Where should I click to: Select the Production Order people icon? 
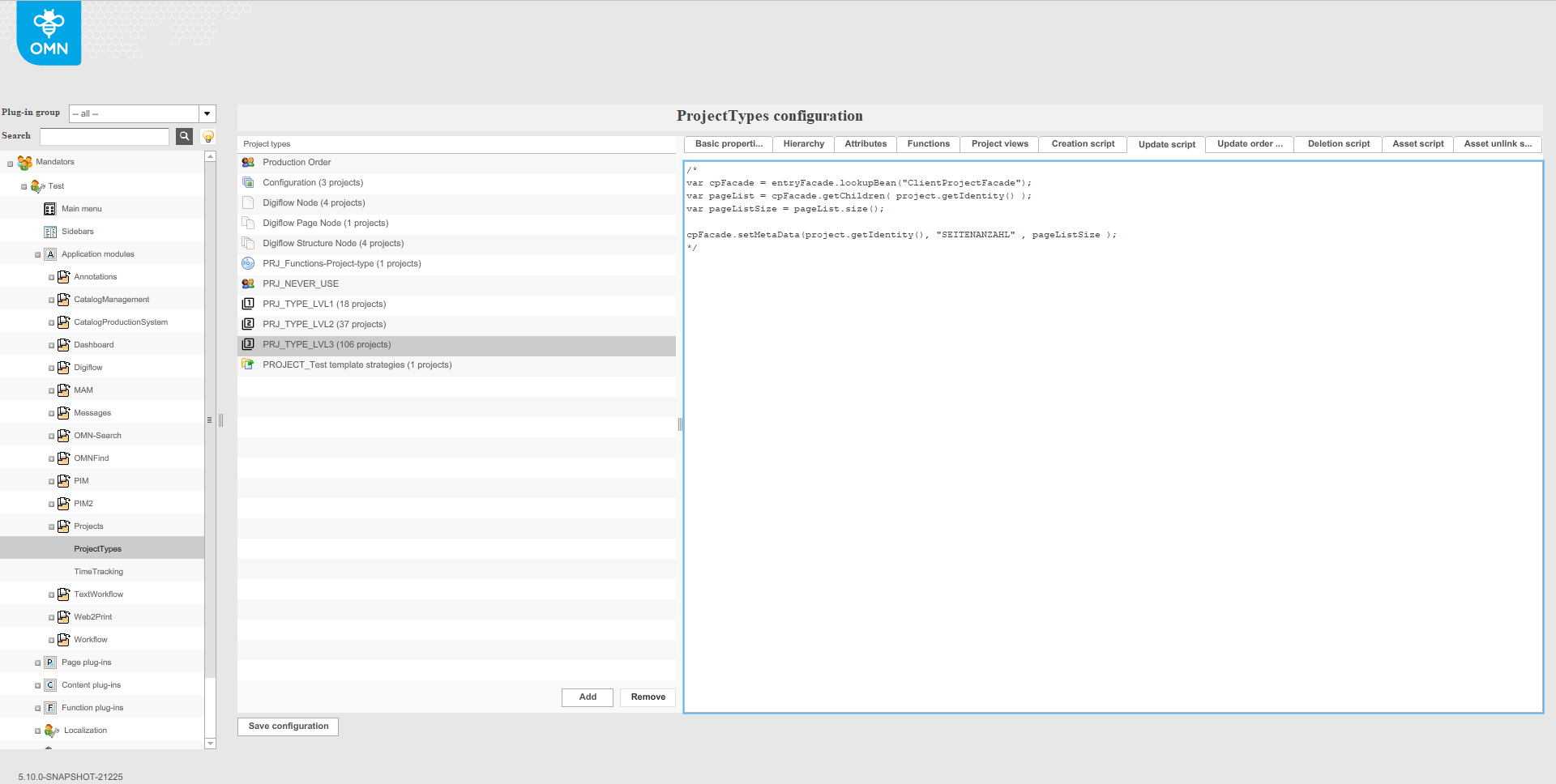pyautogui.click(x=248, y=162)
